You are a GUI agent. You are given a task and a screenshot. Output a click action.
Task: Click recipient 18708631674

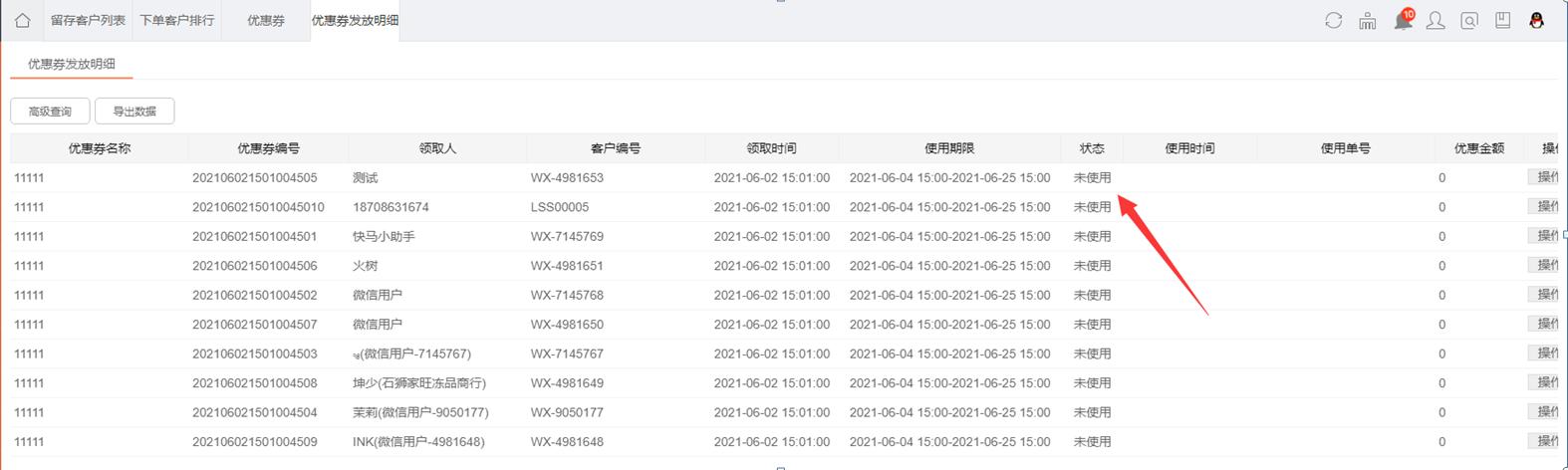(391, 207)
